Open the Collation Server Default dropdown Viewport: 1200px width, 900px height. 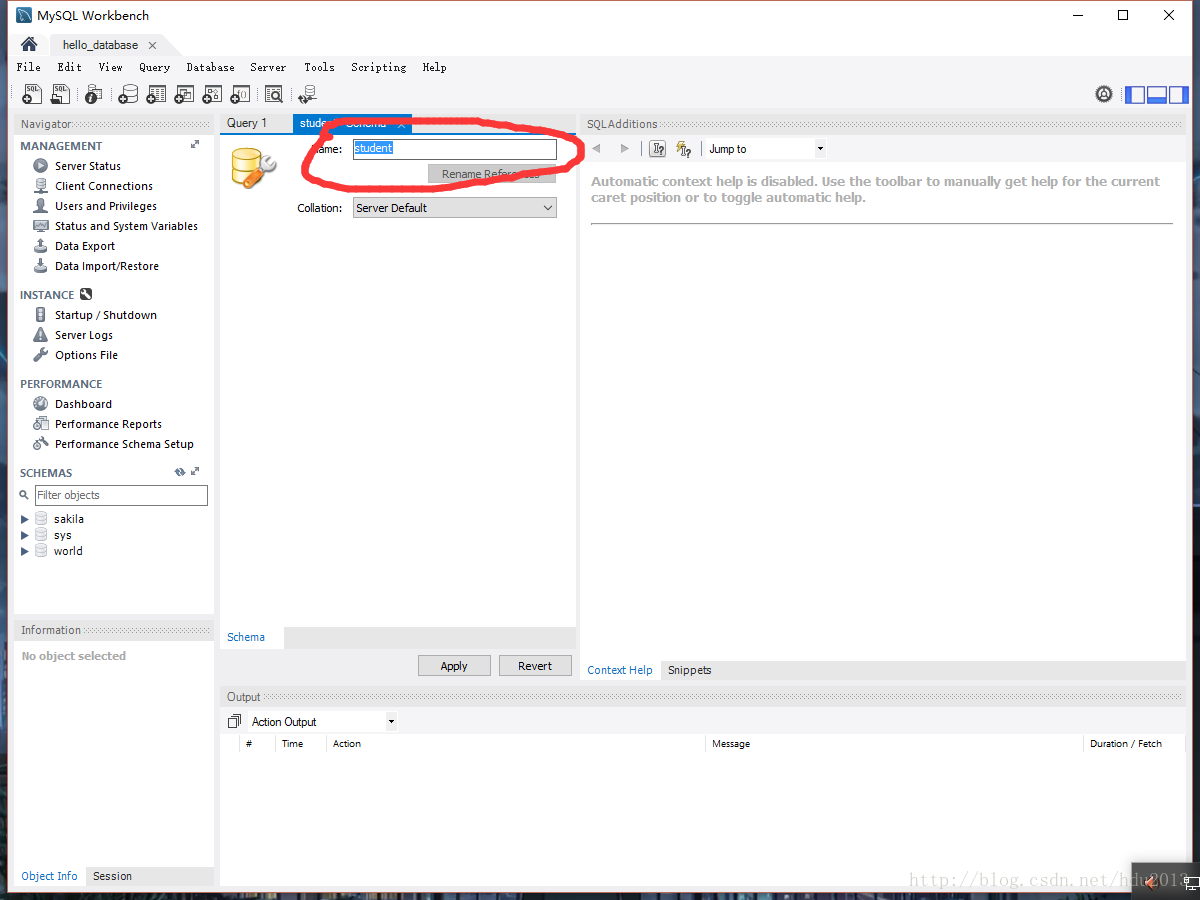pos(455,208)
